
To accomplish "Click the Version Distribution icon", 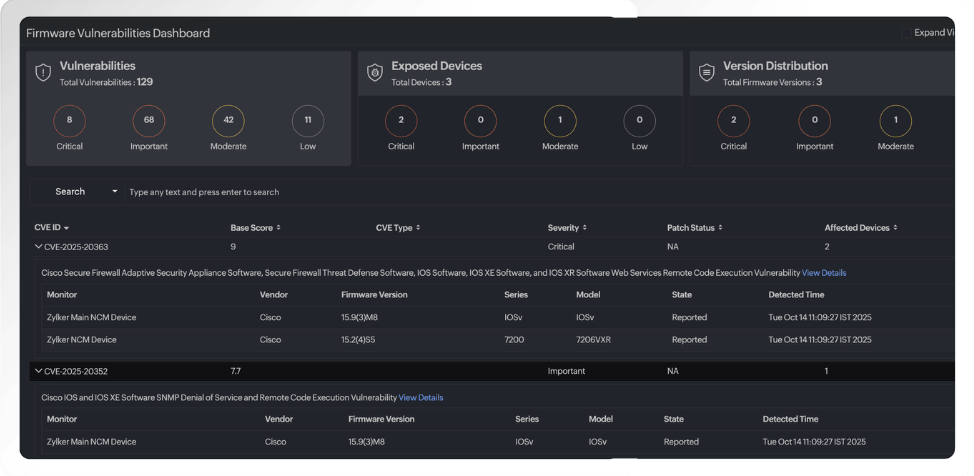I will (706, 73).
